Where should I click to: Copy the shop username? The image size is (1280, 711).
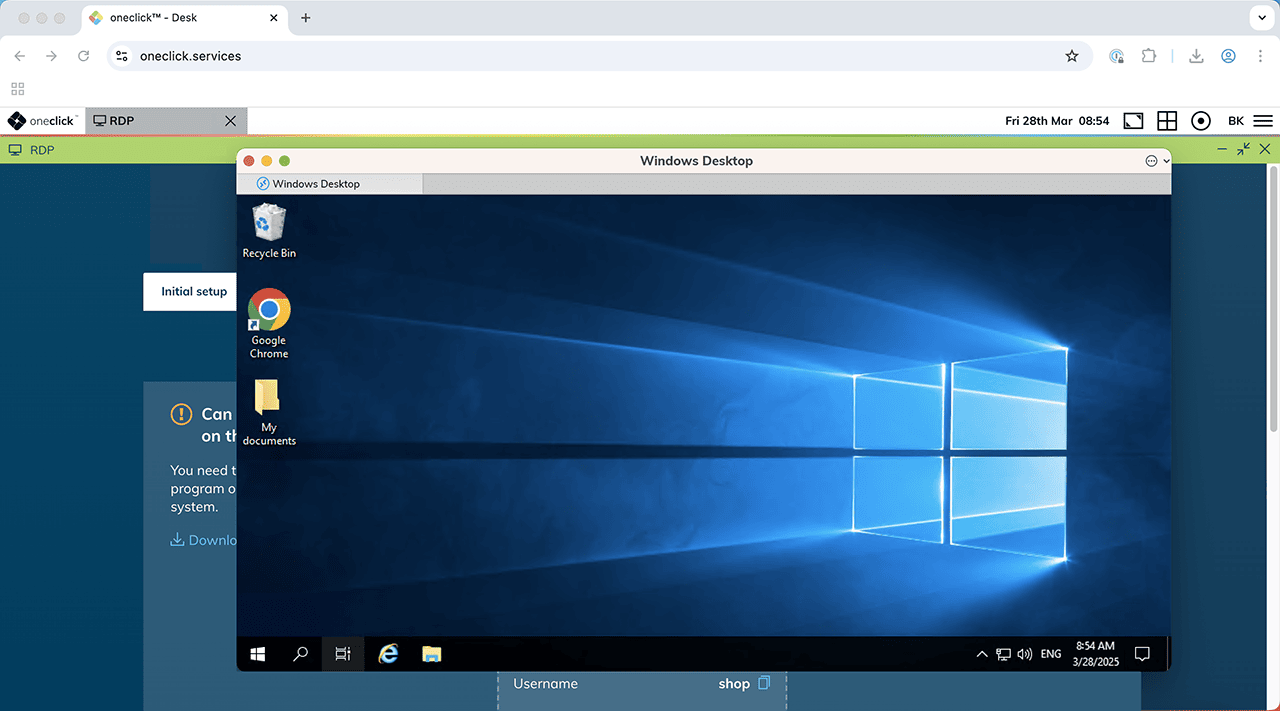[x=764, y=683]
